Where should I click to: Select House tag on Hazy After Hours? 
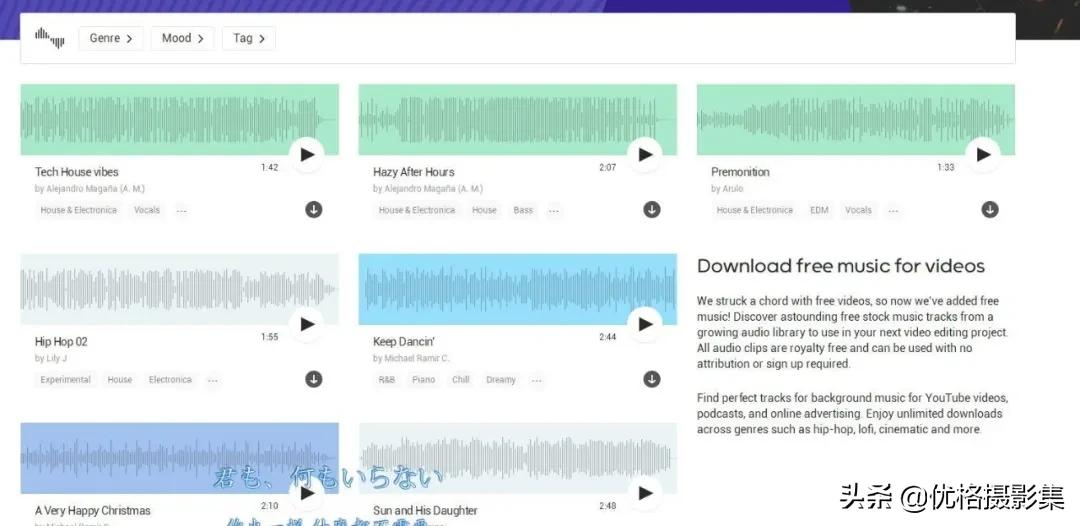[x=484, y=211]
